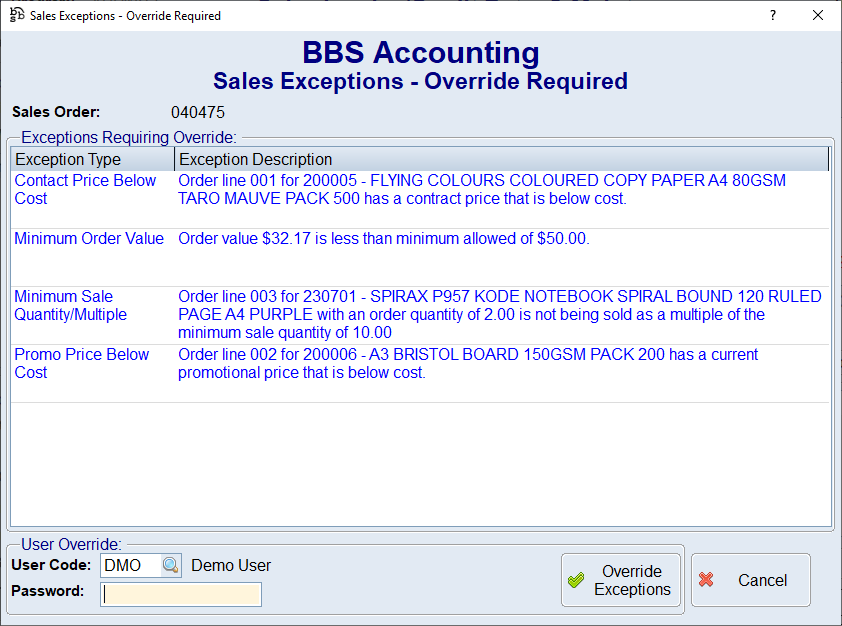Select the Contact Price Below Cost exception
Image resolution: width=842 pixels, height=626 pixels.
(x=85, y=190)
